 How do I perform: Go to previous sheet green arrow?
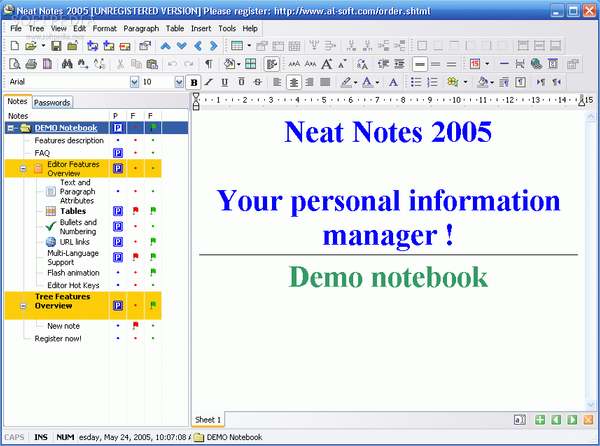tap(556, 420)
